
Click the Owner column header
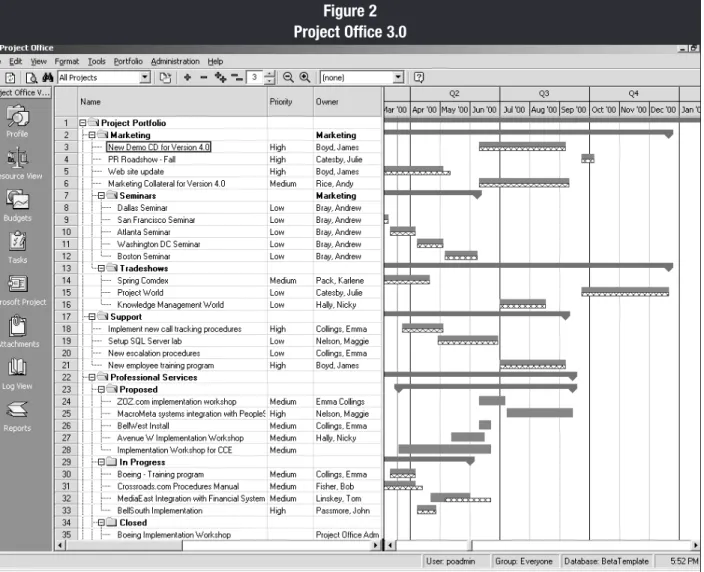pos(348,102)
